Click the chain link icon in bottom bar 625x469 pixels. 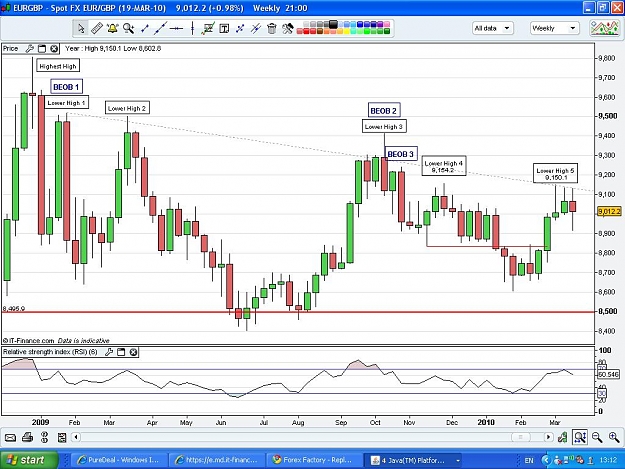[x=45, y=438]
